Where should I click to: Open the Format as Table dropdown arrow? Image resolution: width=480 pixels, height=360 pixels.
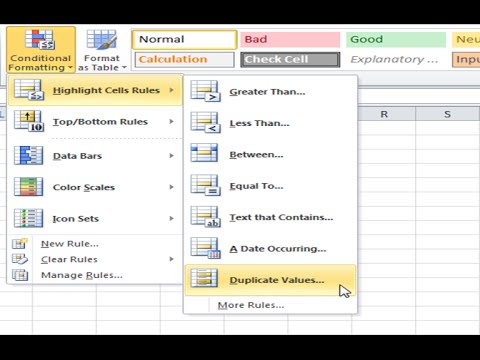[124, 68]
